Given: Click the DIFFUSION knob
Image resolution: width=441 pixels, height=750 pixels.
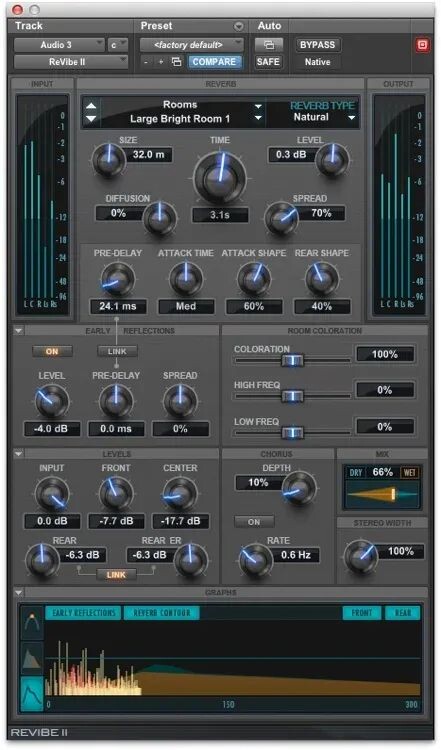Looking at the screenshot, I should (160, 218).
